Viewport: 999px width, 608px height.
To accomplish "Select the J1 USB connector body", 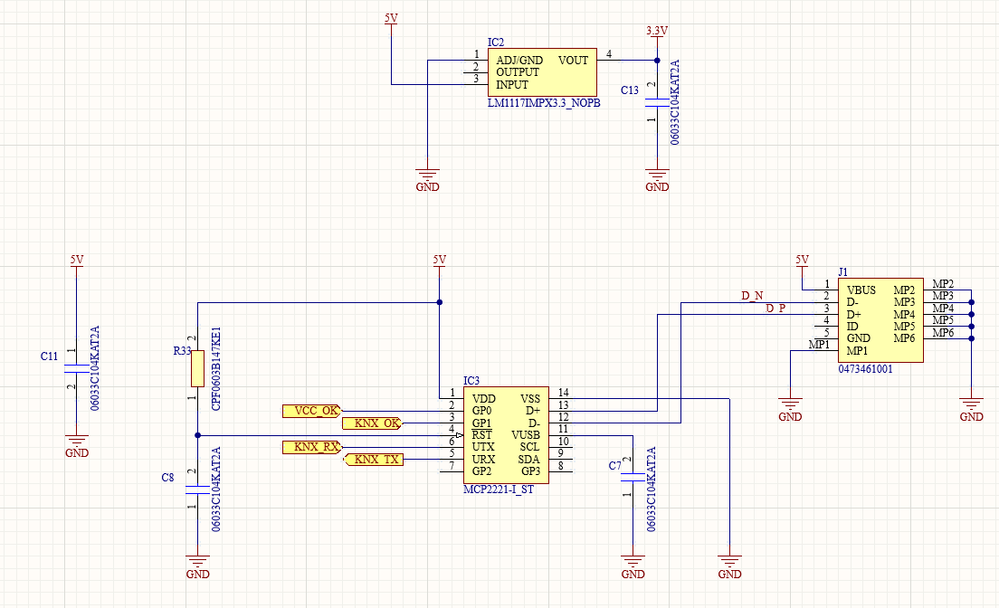I will [x=880, y=321].
